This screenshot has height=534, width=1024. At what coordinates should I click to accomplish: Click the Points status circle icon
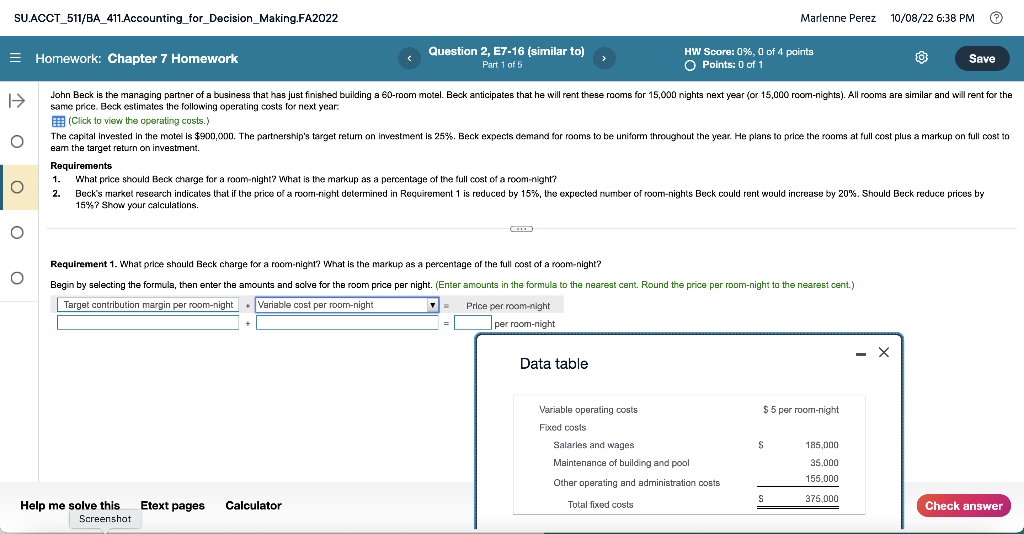[x=690, y=65]
